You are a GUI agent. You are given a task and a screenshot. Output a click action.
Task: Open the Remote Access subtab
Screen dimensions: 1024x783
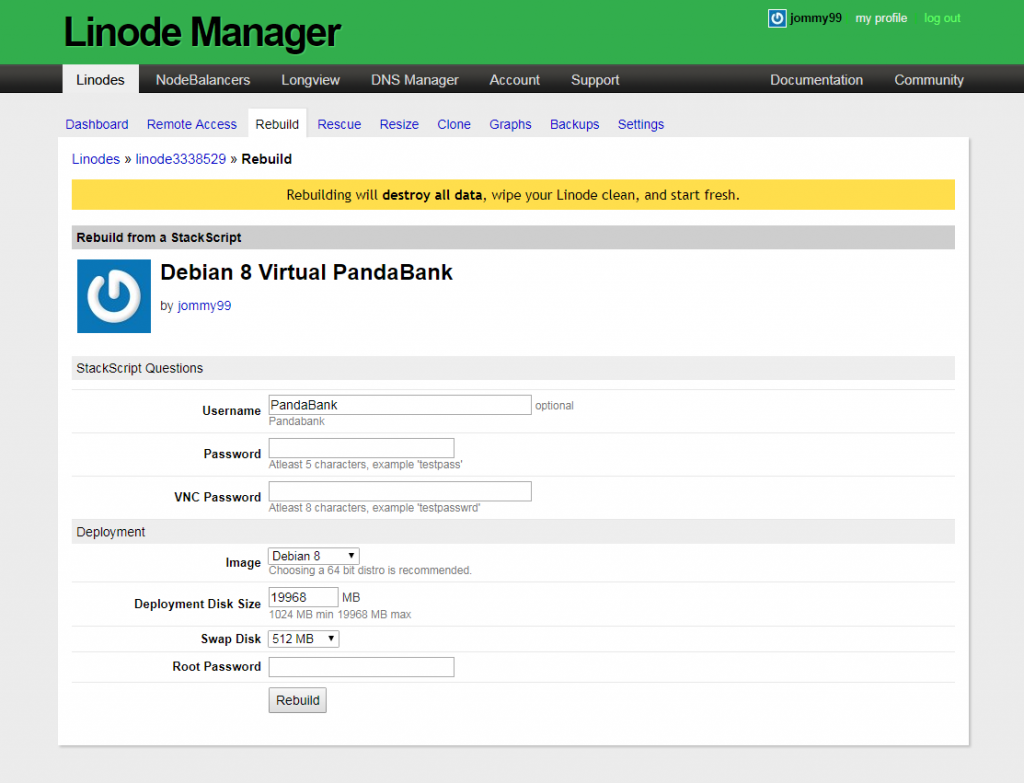point(192,124)
